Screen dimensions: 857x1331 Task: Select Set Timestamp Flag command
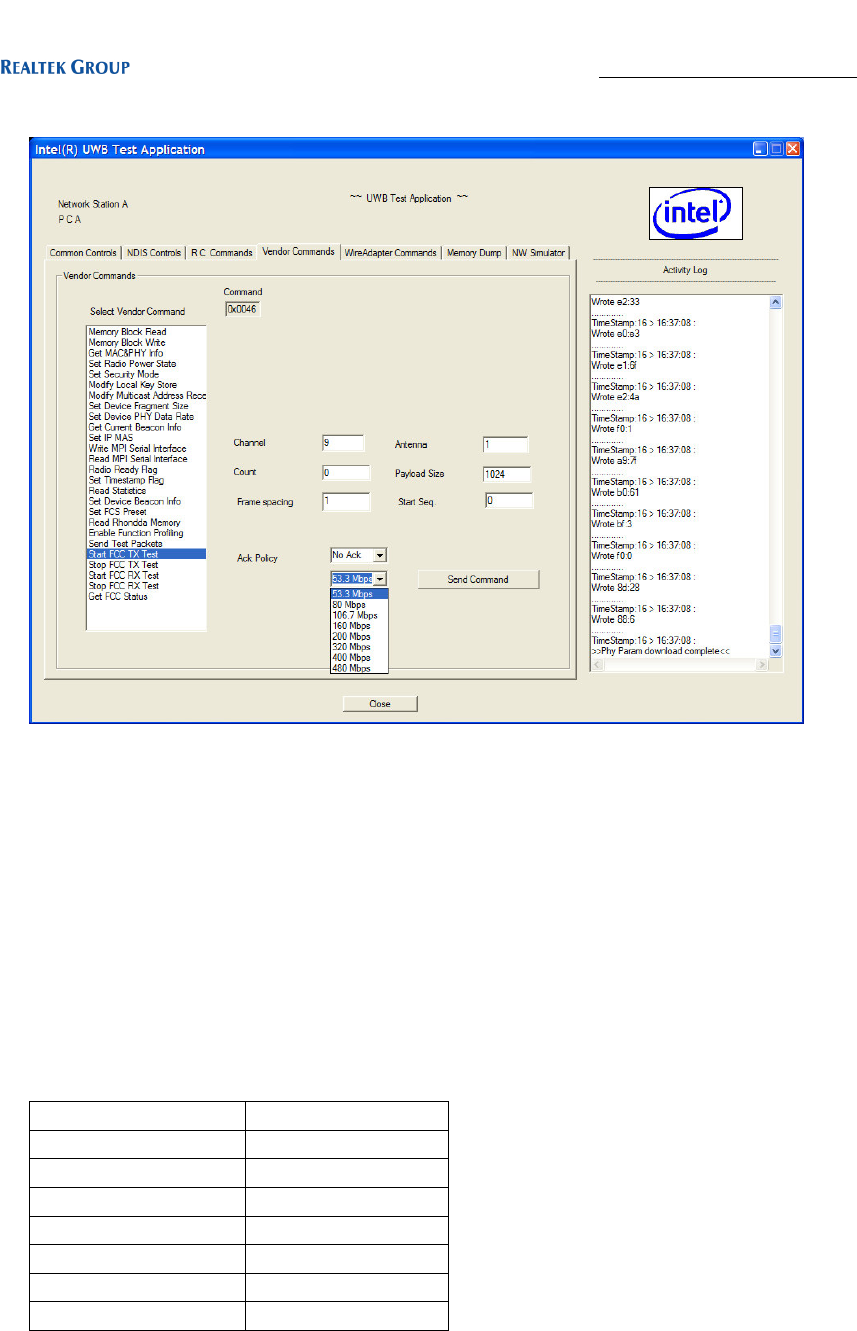pos(146,480)
